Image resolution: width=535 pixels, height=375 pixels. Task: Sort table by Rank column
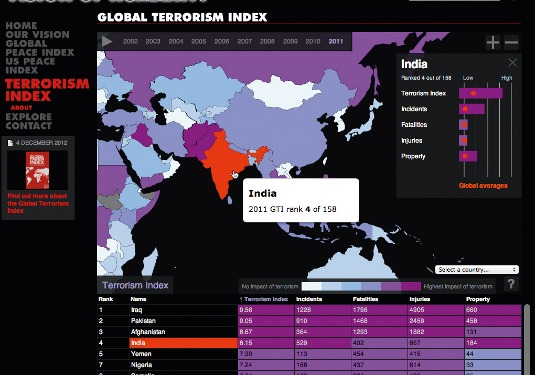click(105, 299)
